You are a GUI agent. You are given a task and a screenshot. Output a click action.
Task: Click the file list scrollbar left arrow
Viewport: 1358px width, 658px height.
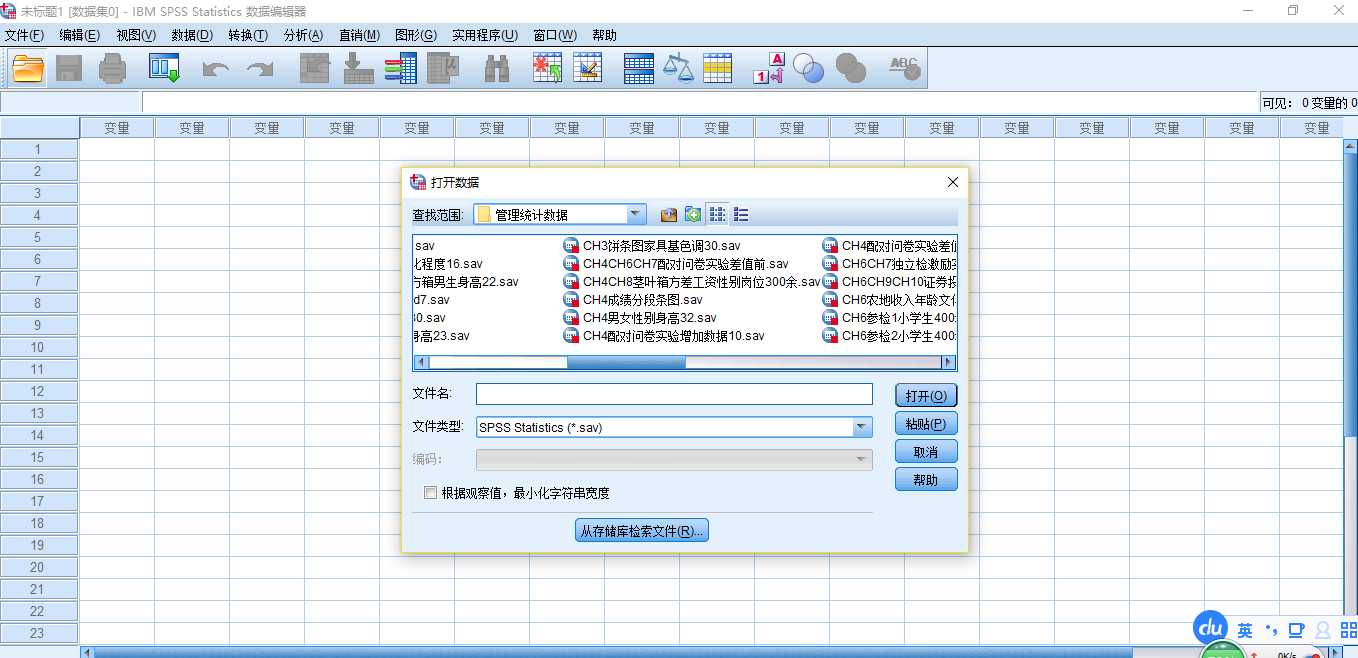coord(421,362)
